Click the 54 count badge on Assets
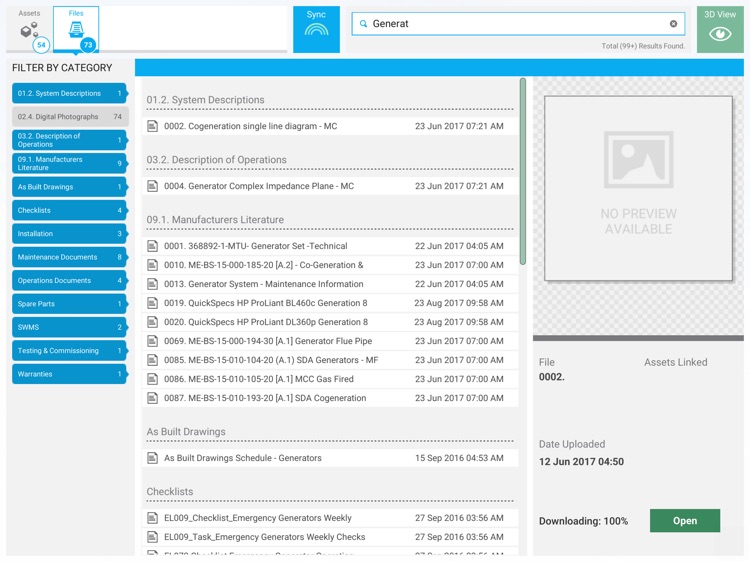750x562 pixels. [41, 45]
